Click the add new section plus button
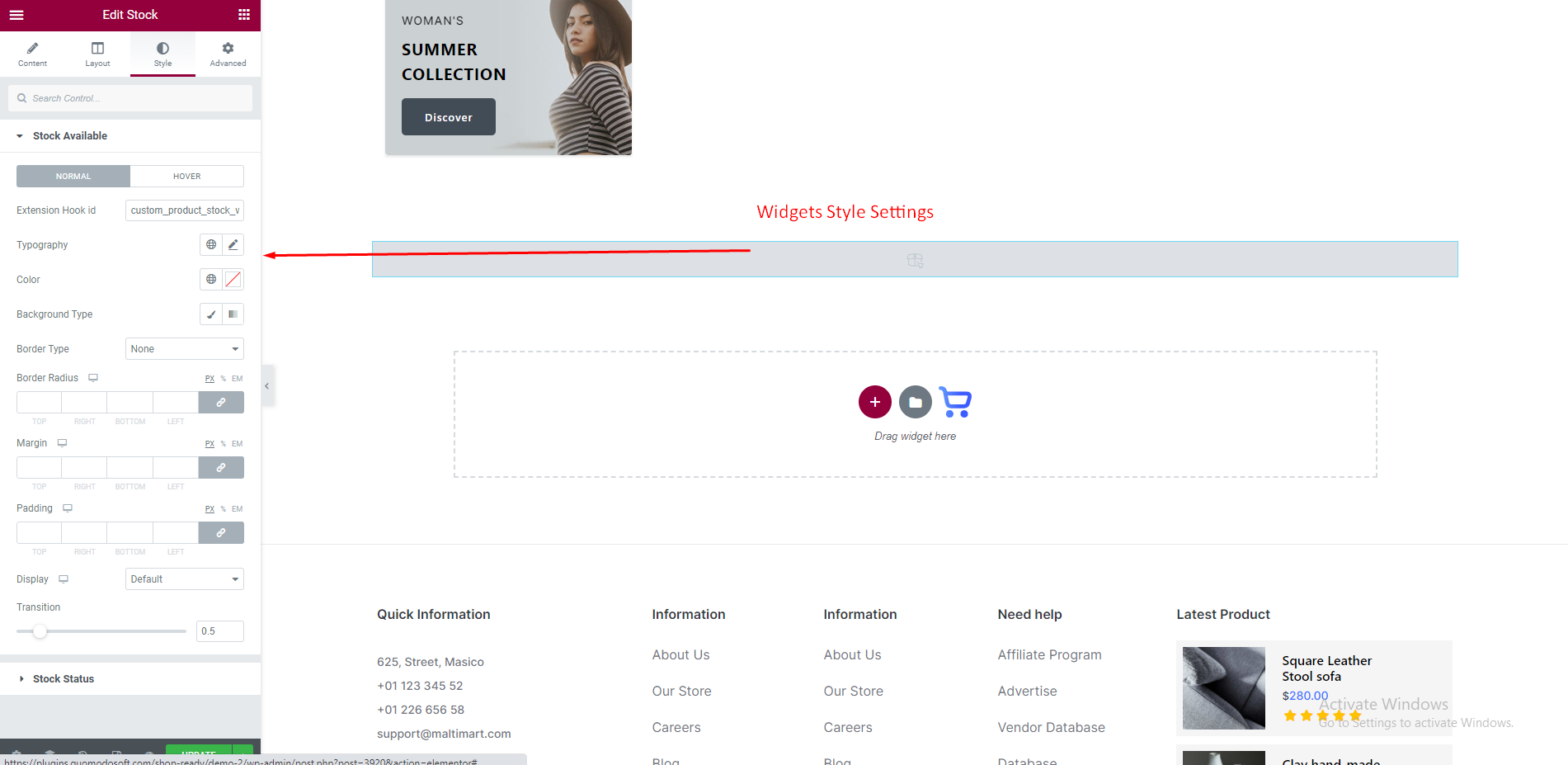 pyautogui.click(x=874, y=402)
